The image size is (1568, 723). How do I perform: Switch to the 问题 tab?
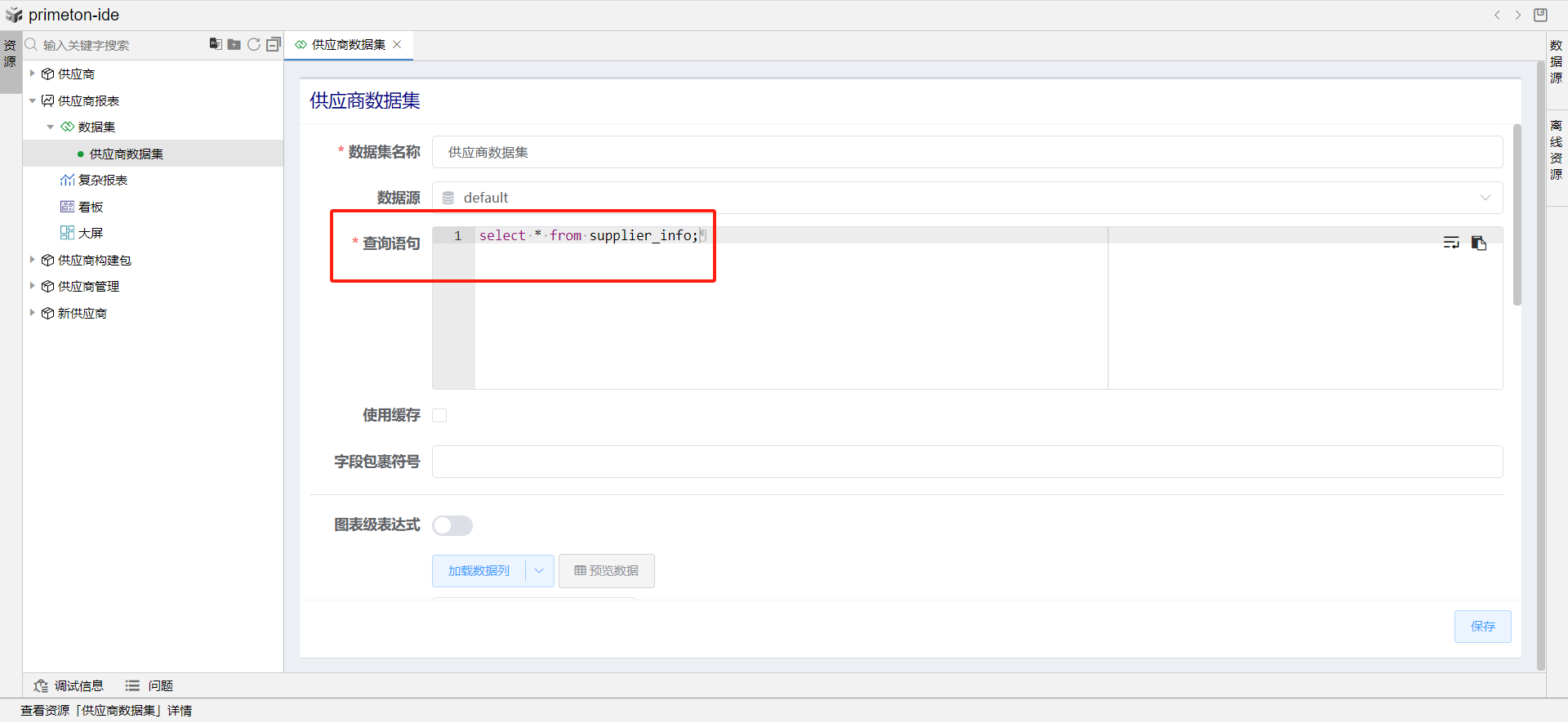[x=149, y=686]
